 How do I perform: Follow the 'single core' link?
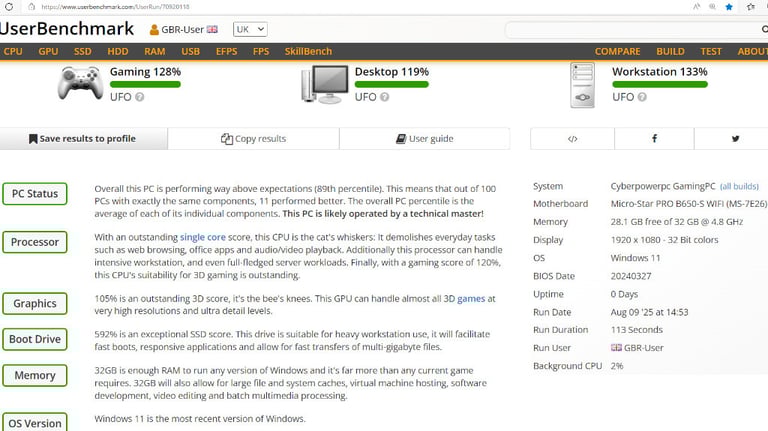(x=203, y=237)
